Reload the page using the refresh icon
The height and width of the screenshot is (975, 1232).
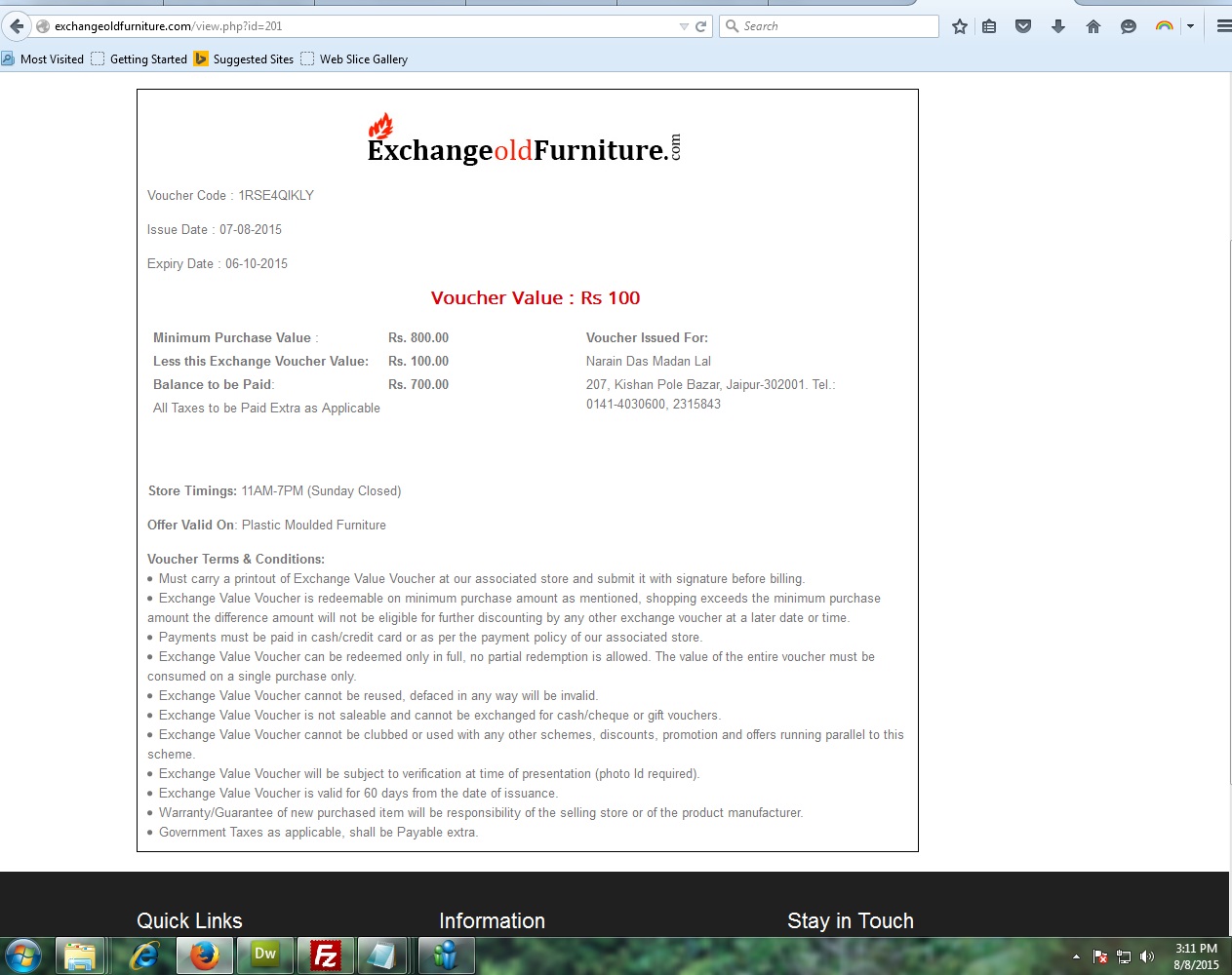[x=700, y=26]
